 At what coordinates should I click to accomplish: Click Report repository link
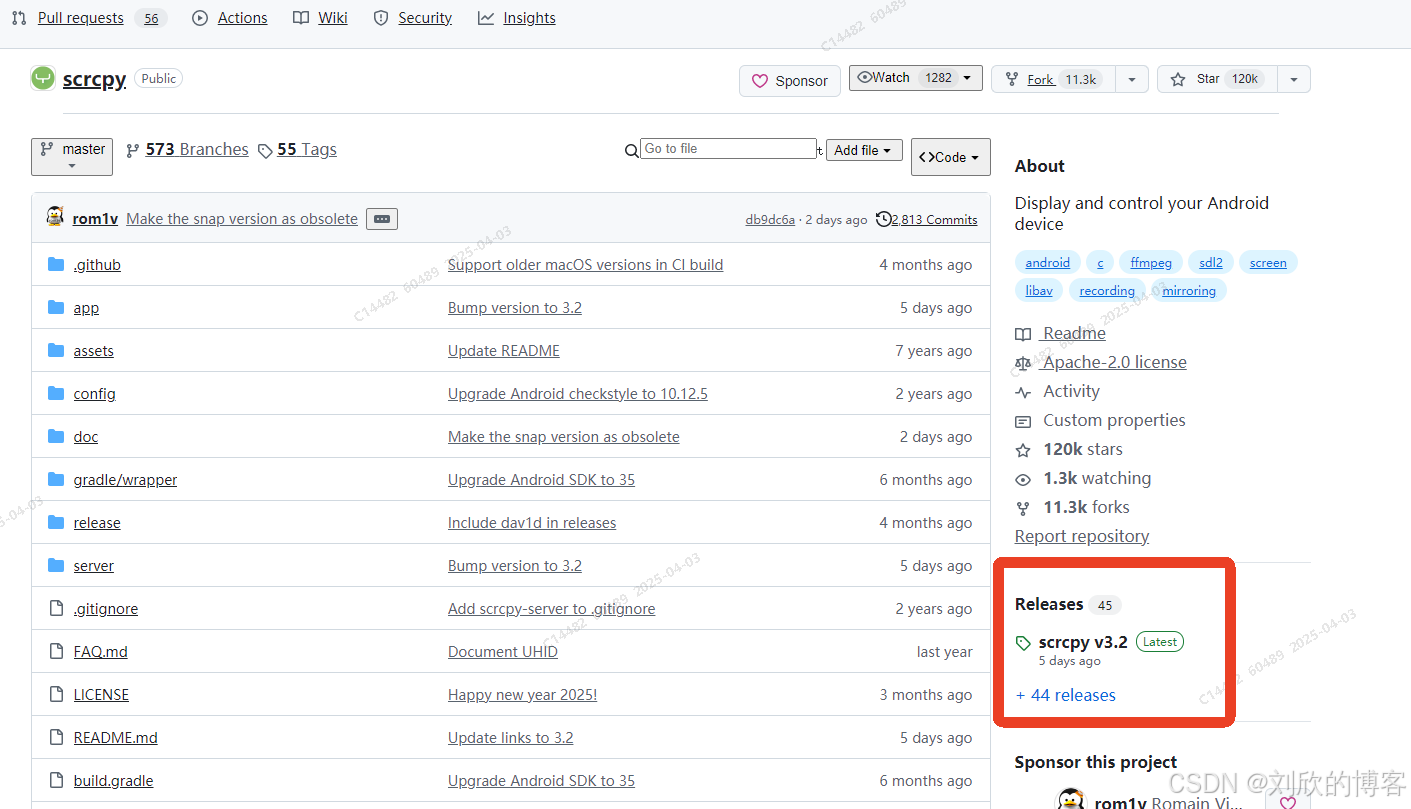[1082, 536]
